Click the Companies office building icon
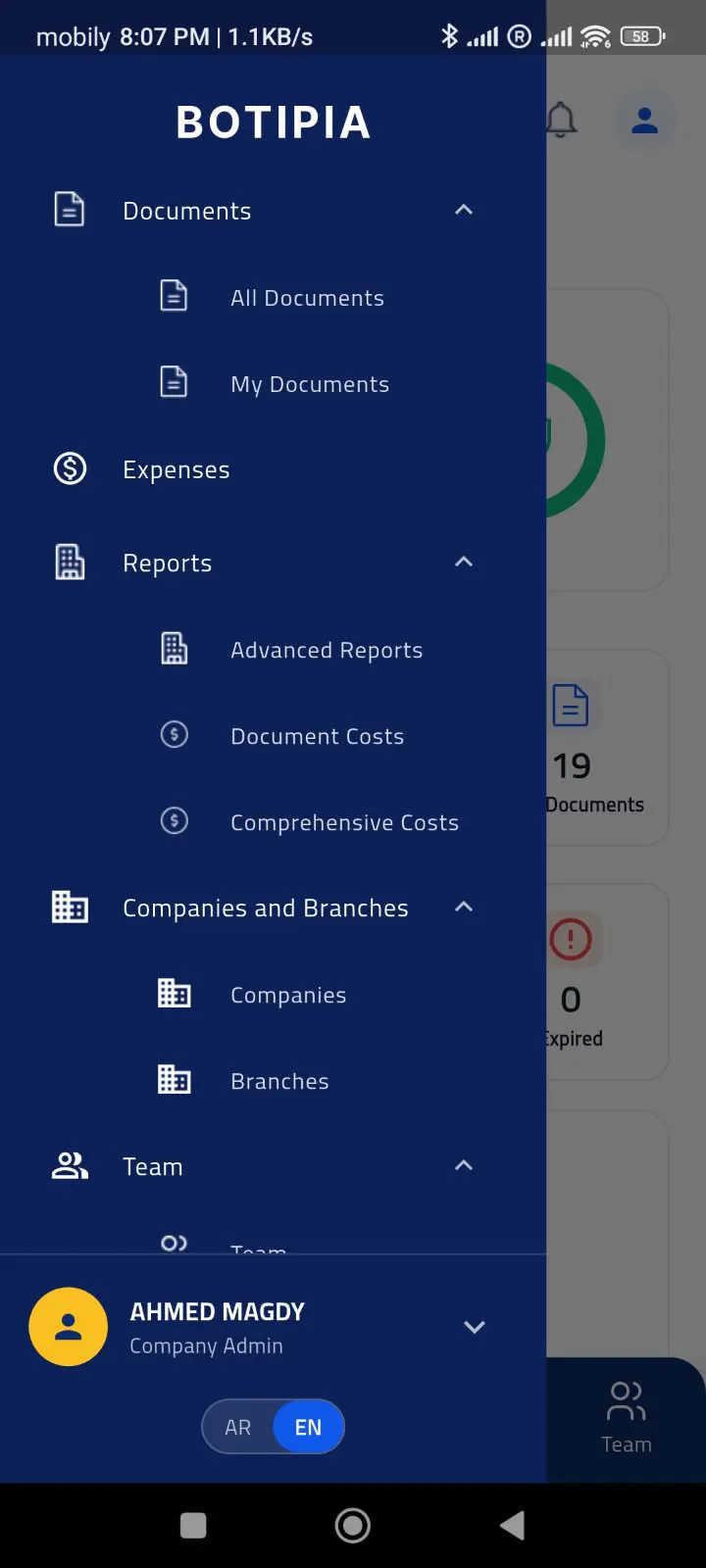Viewport: 706px width, 1568px height. click(174, 994)
